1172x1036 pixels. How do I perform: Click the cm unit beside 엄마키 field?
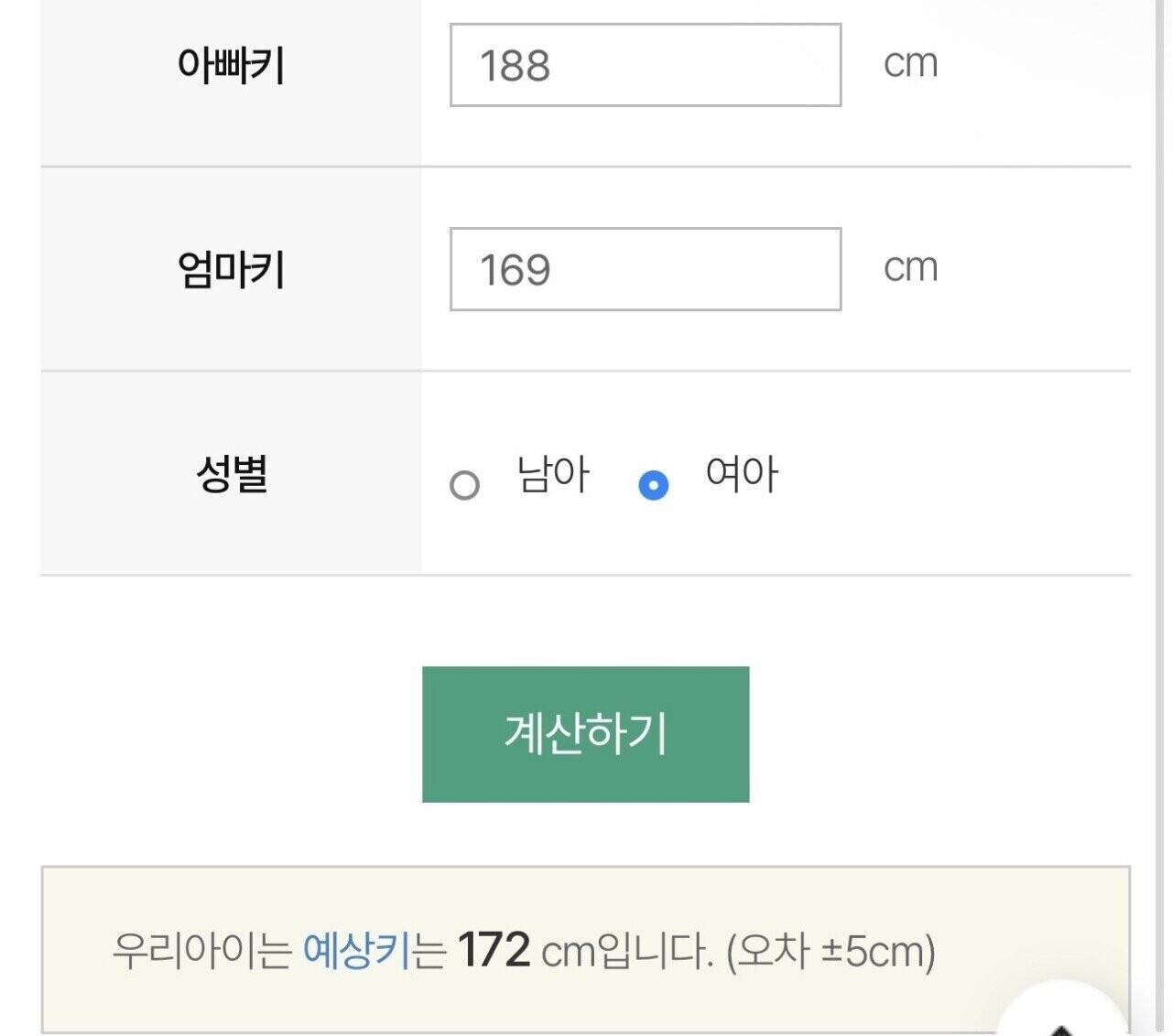(x=910, y=268)
